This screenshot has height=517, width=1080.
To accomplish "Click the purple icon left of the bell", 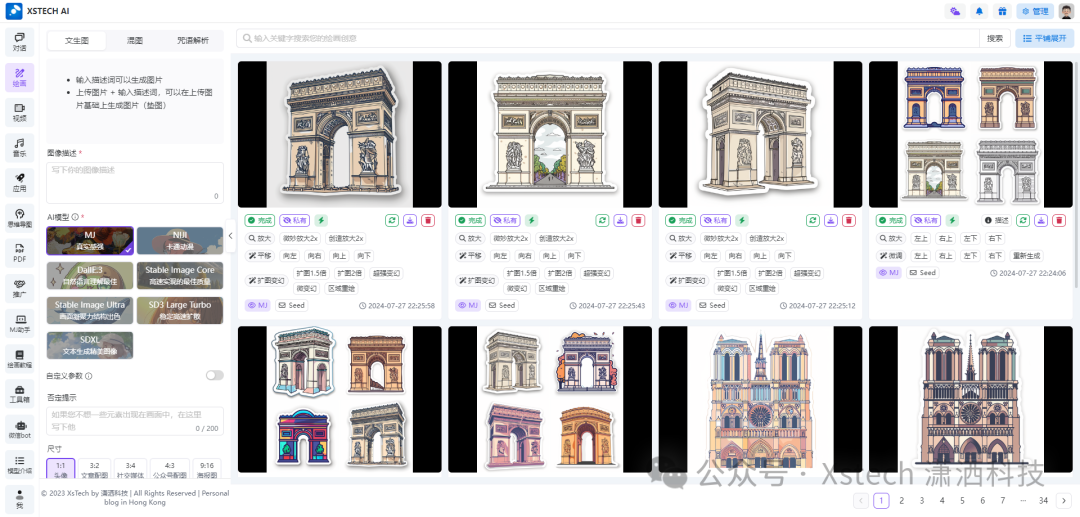I will coord(955,11).
